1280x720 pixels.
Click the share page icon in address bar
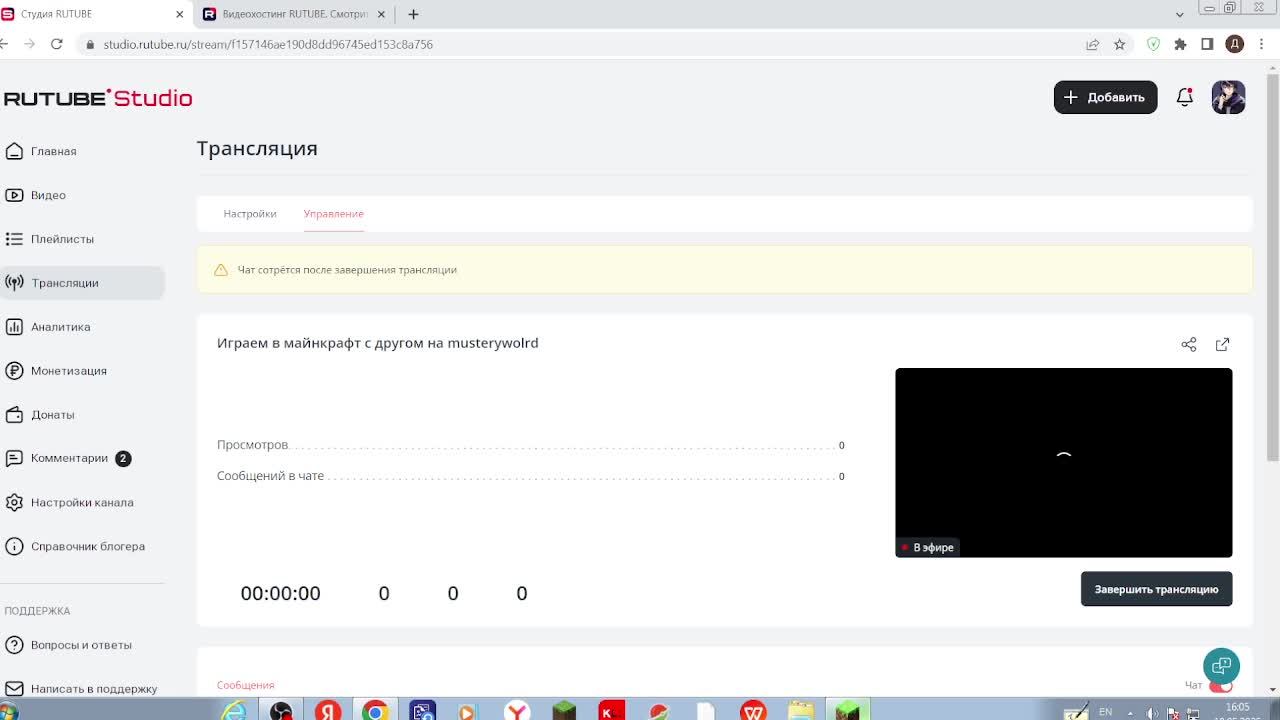pyautogui.click(x=1093, y=44)
